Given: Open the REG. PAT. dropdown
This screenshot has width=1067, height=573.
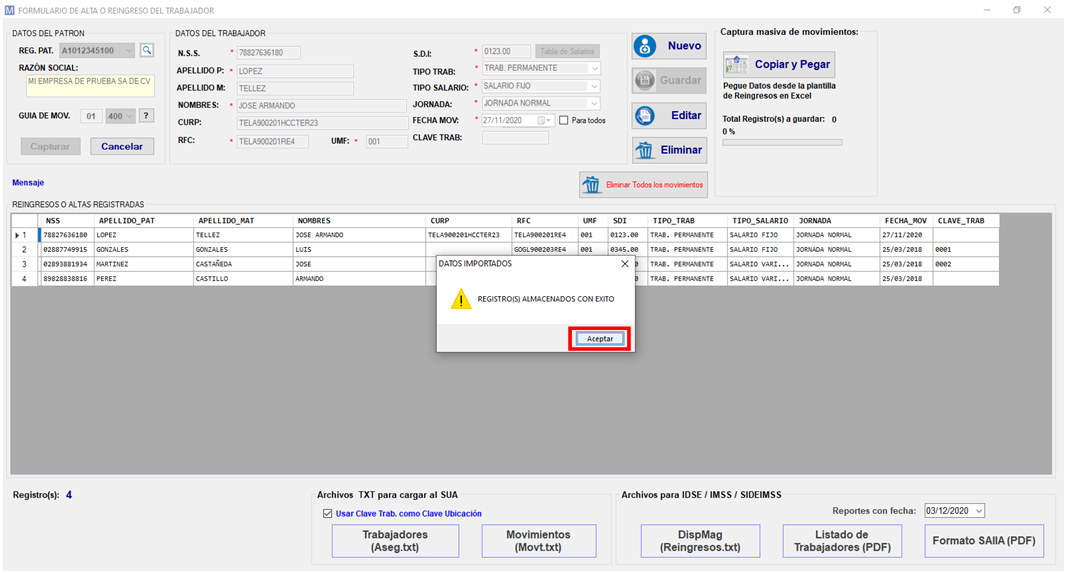Looking at the screenshot, I should coord(129,50).
